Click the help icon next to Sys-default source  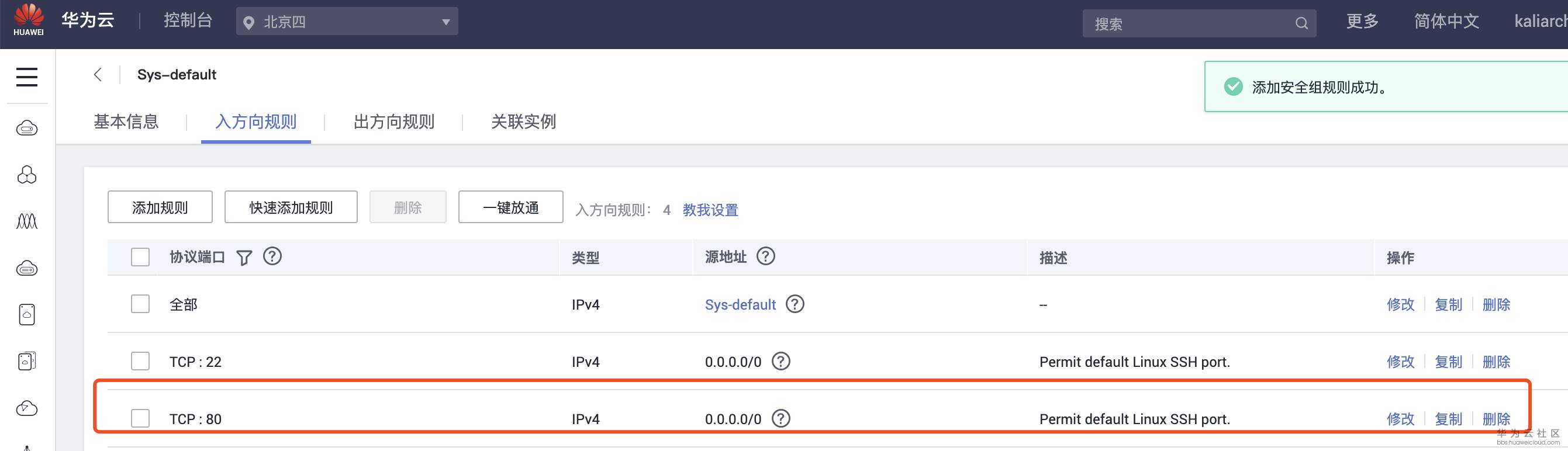(x=795, y=304)
